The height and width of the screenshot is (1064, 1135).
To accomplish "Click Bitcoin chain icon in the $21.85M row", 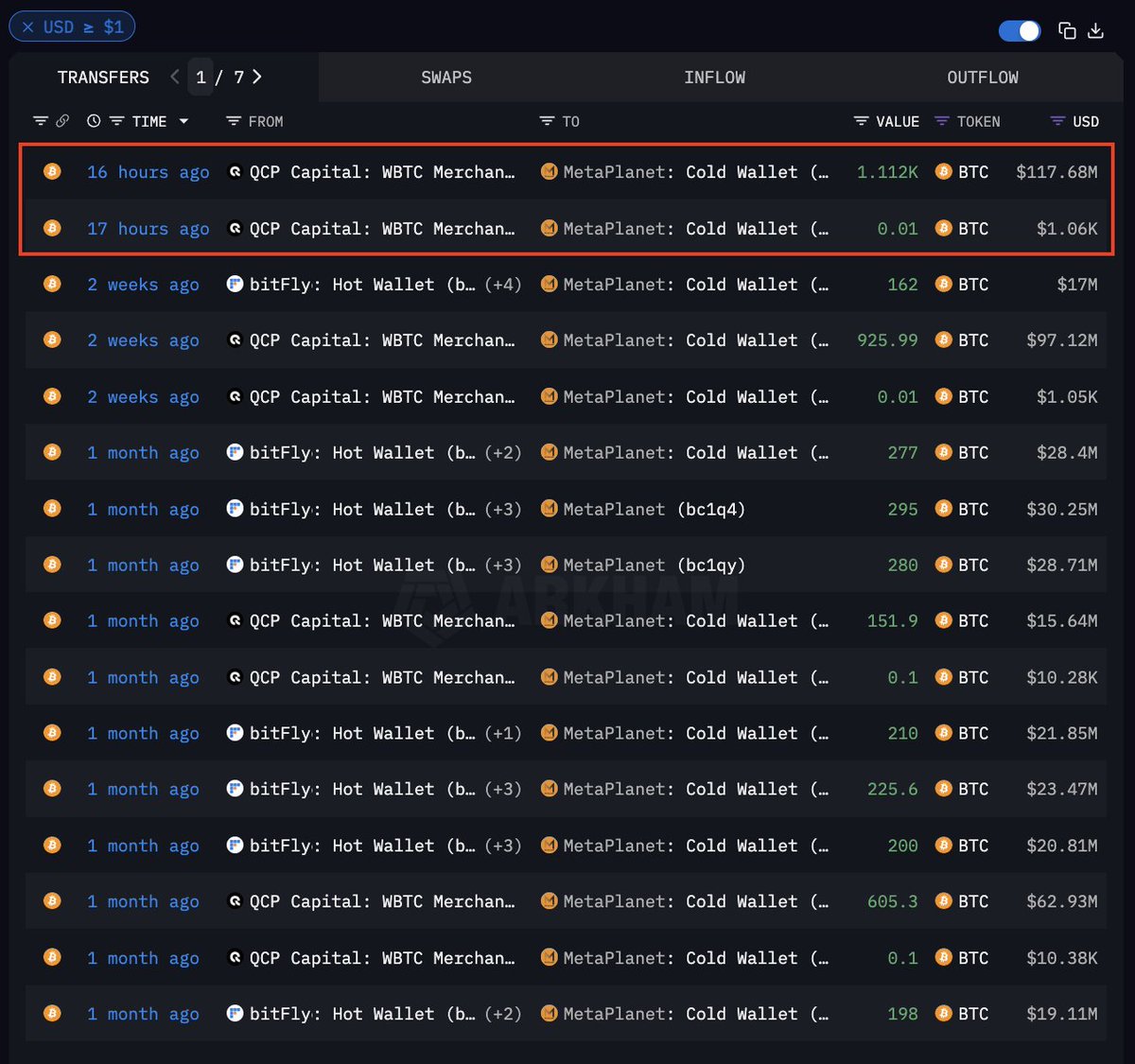I will [52, 733].
